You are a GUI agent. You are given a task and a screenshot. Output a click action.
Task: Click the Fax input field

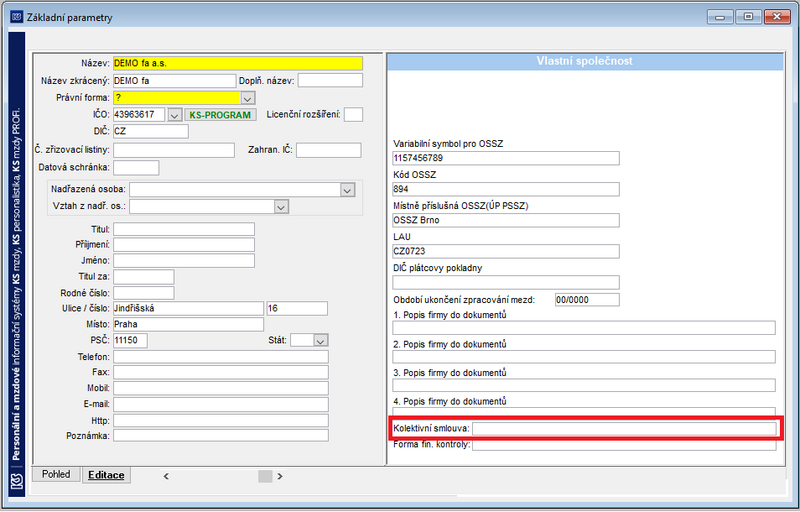click(x=221, y=372)
